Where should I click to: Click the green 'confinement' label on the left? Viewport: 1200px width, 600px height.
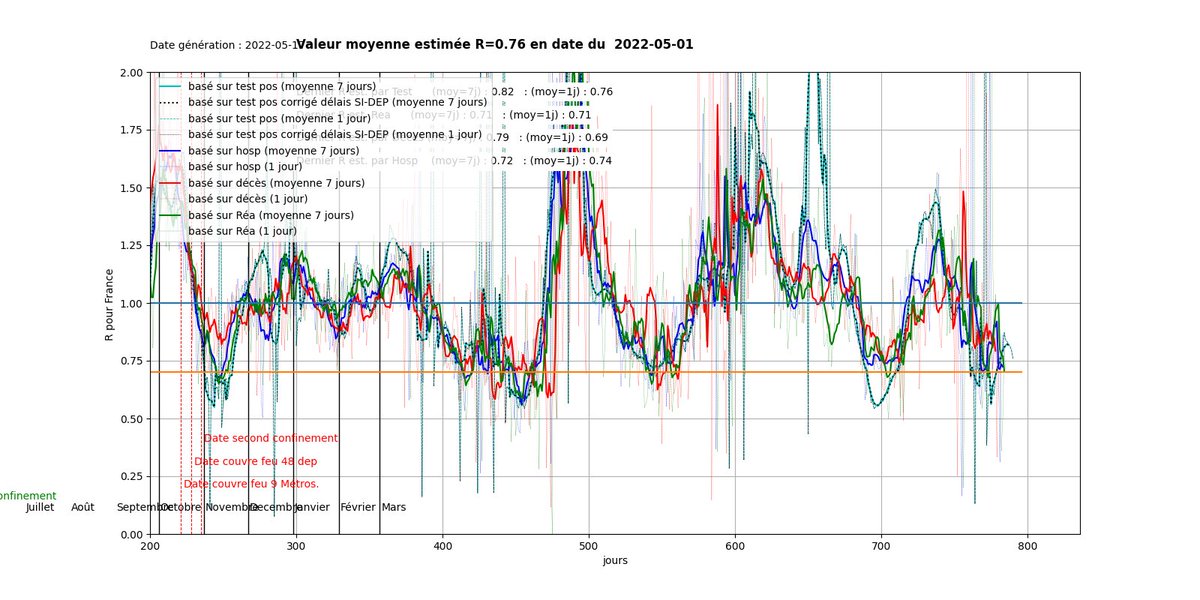tap(28, 495)
